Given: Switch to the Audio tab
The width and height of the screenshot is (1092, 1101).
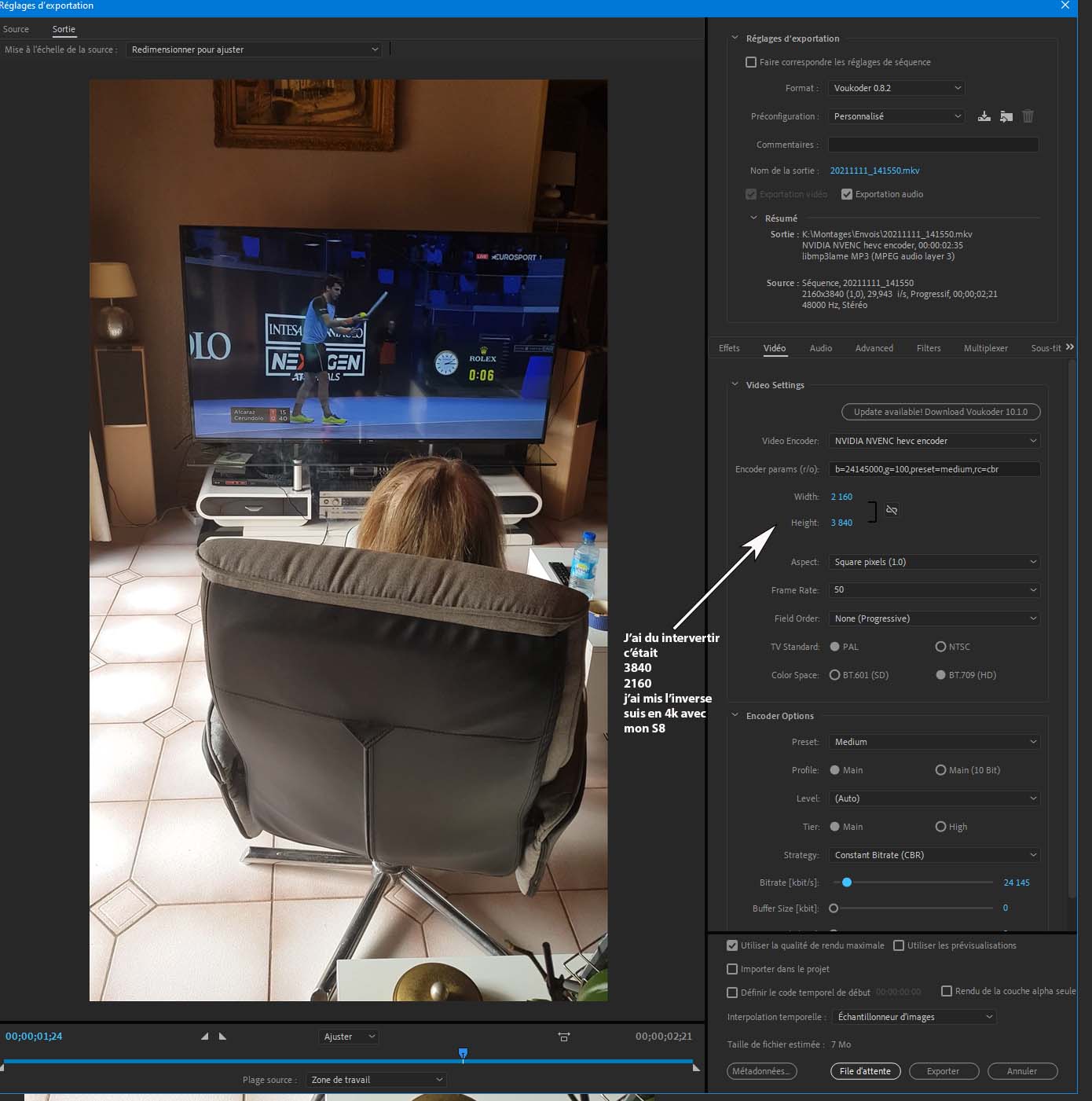Looking at the screenshot, I should tap(820, 348).
